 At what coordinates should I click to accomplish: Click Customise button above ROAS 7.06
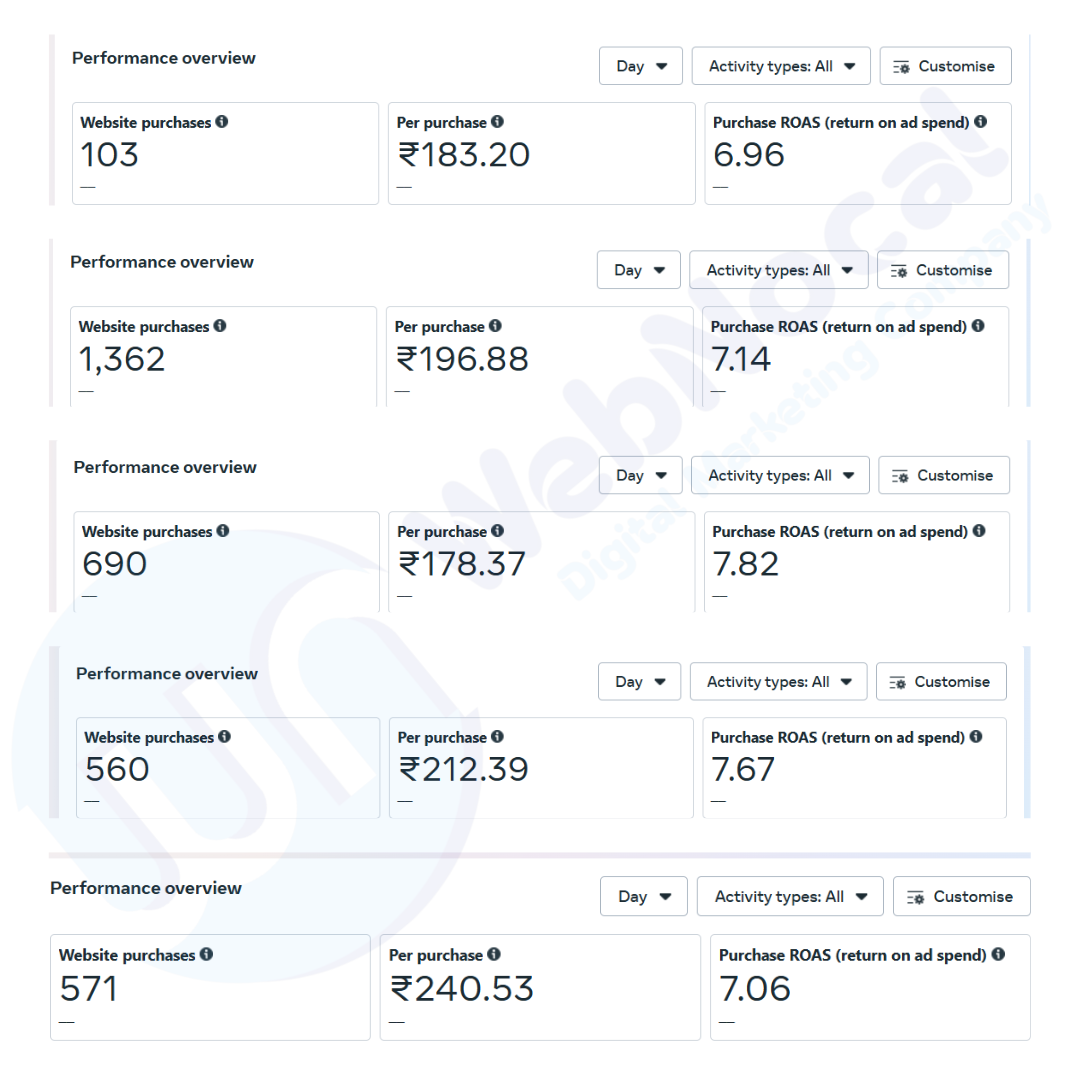[960, 896]
